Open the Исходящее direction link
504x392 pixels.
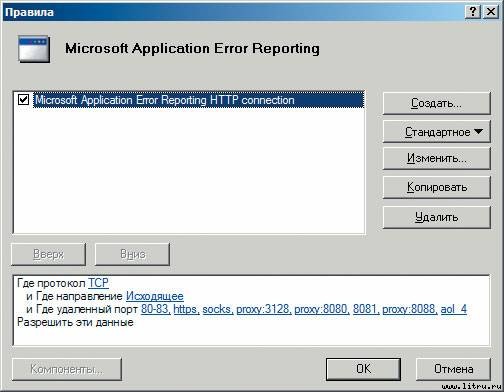tap(155, 296)
